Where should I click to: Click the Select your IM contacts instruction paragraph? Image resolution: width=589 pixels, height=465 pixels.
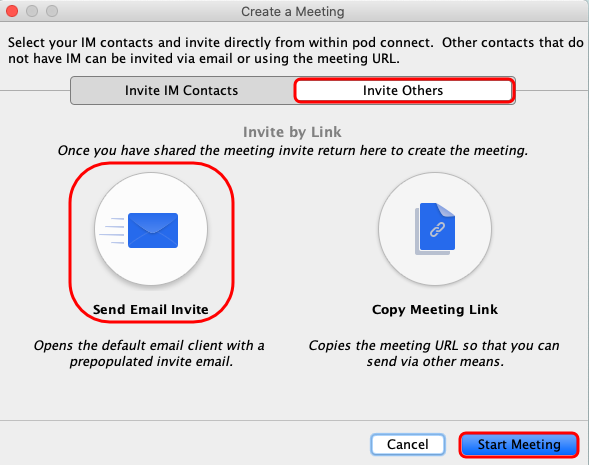pos(296,50)
